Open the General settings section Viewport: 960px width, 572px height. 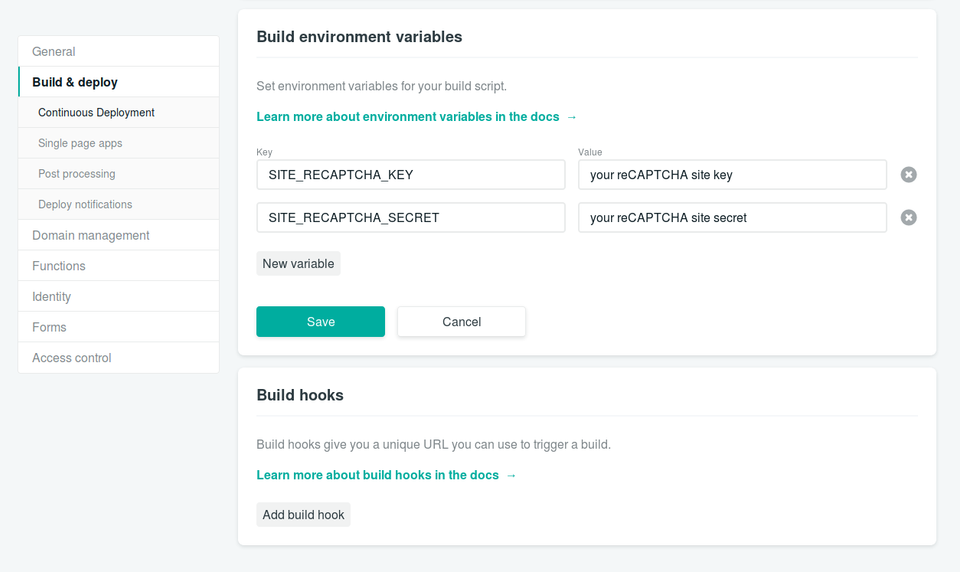click(54, 52)
